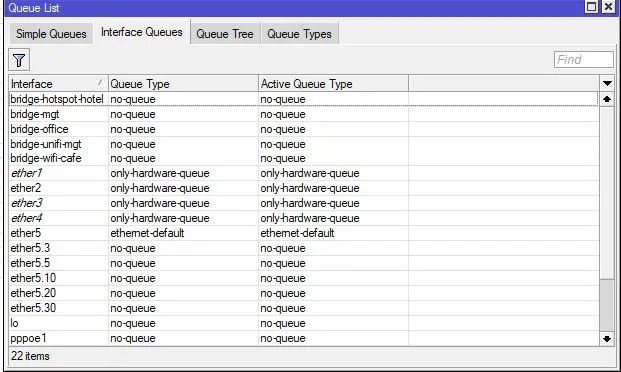Maximize the Queue List window
The height and width of the screenshot is (372, 621).
591,7
